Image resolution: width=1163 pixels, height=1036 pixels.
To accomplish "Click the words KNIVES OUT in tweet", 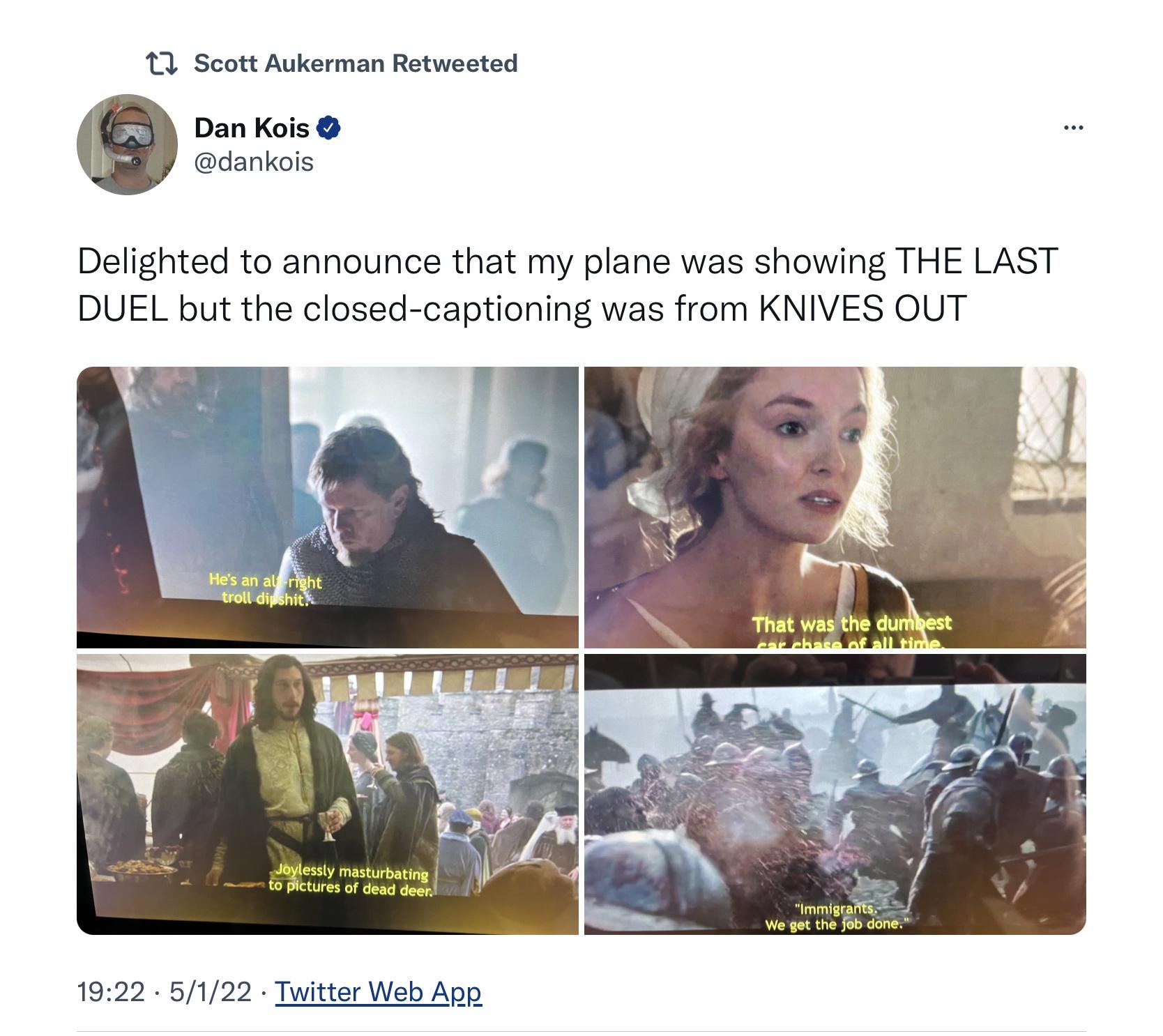I will coord(862,308).
